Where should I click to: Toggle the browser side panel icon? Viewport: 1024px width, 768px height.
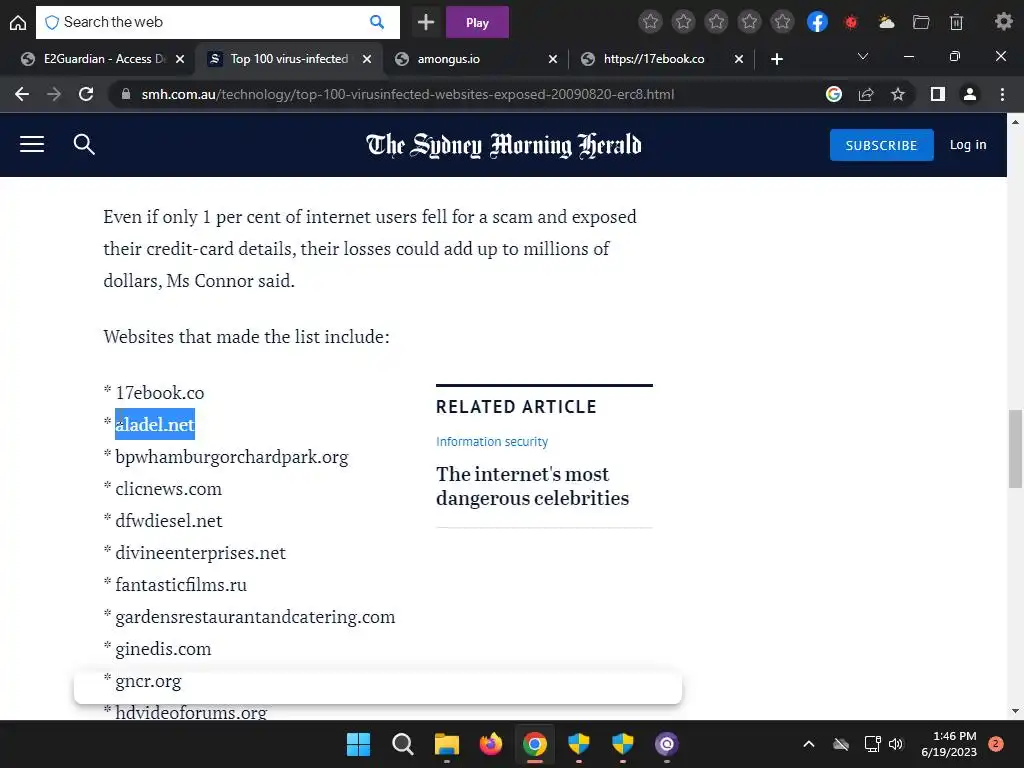(938, 94)
